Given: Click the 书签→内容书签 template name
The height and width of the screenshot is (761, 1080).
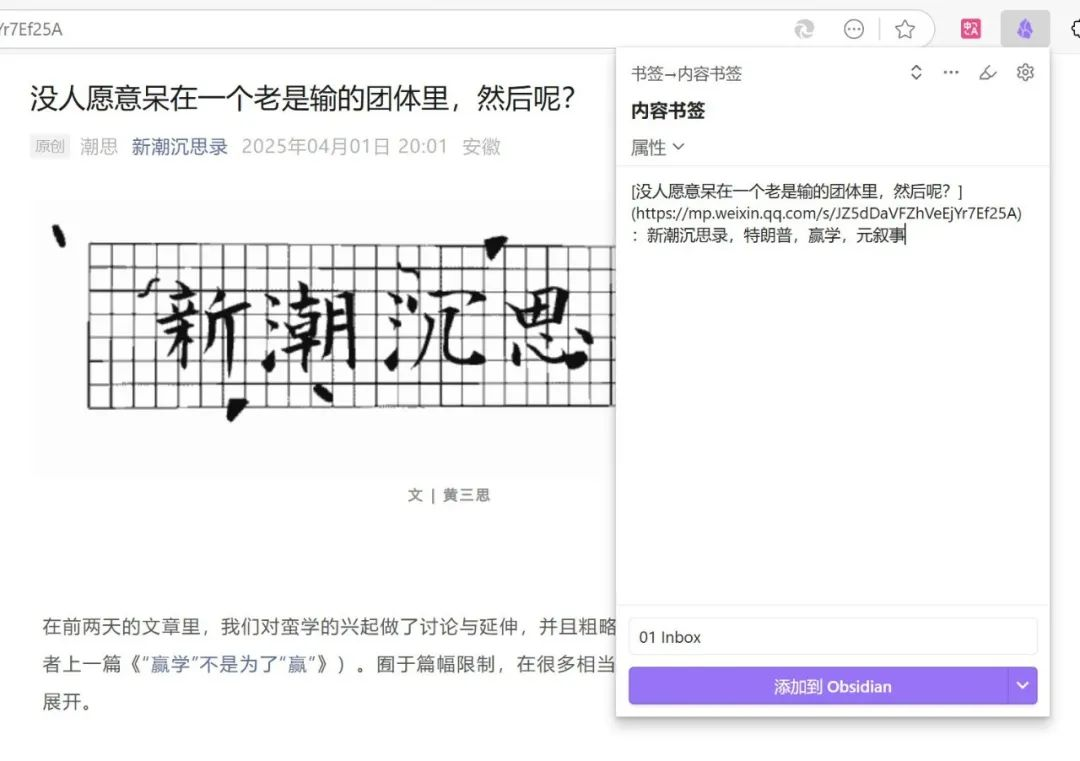Looking at the screenshot, I should 686,74.
